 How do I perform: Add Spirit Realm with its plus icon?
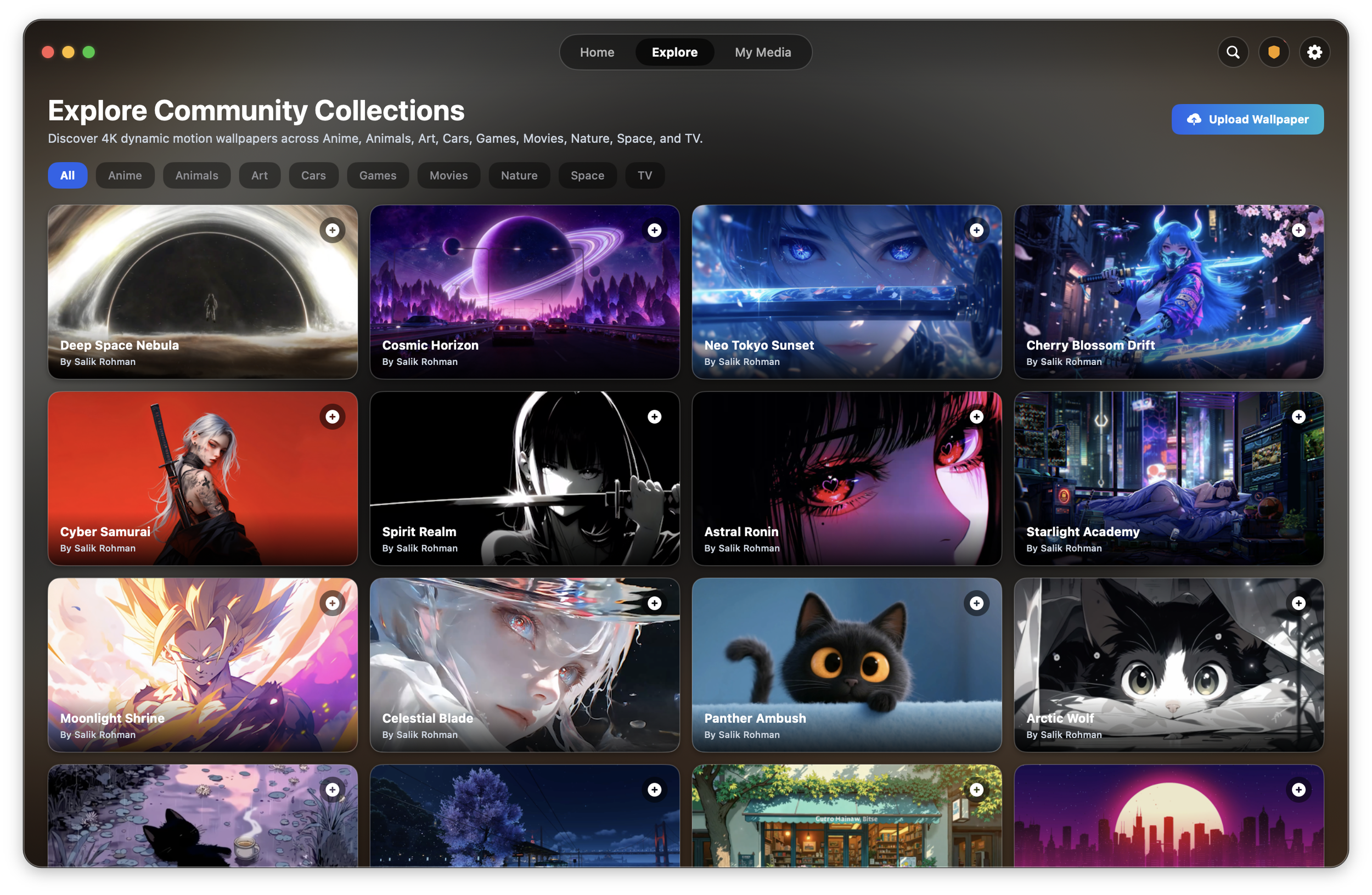tap(654, 416)
